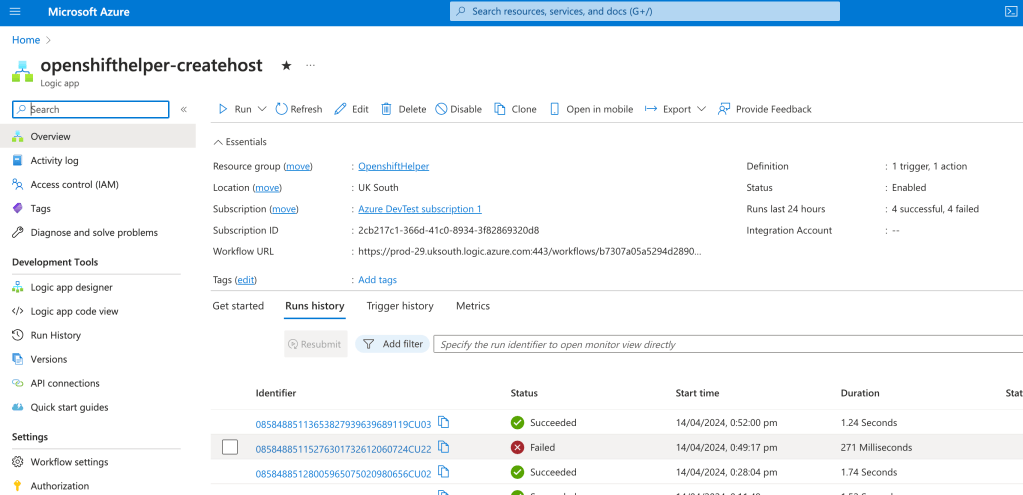The height and width of the screenshot is (495, 1023).
Task: Favorite the logic app with the star icon
Action: [x=286, y=65]
